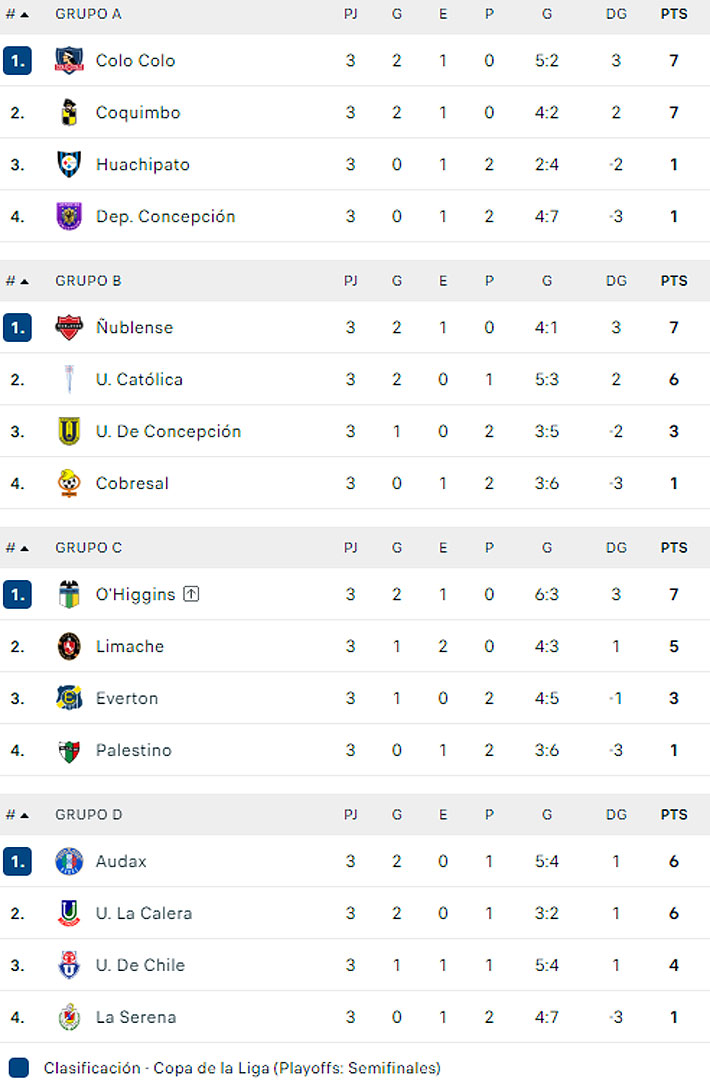Open the Huachipato team link
Image resolution: width=710 pixels, height=1085 pixels.
tap(142, 164)
